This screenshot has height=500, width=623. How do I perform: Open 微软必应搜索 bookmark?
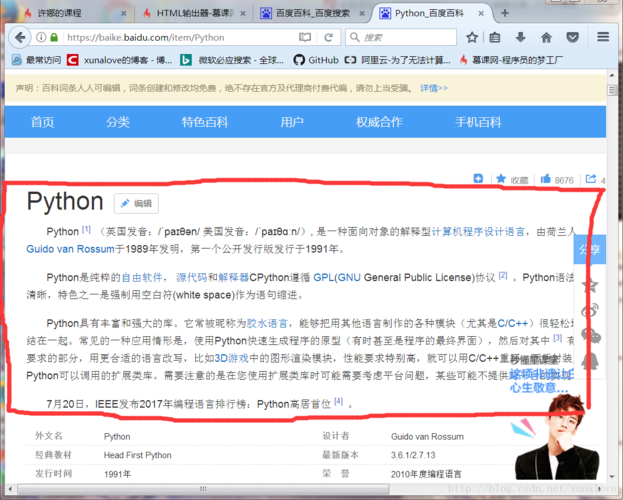232,60
